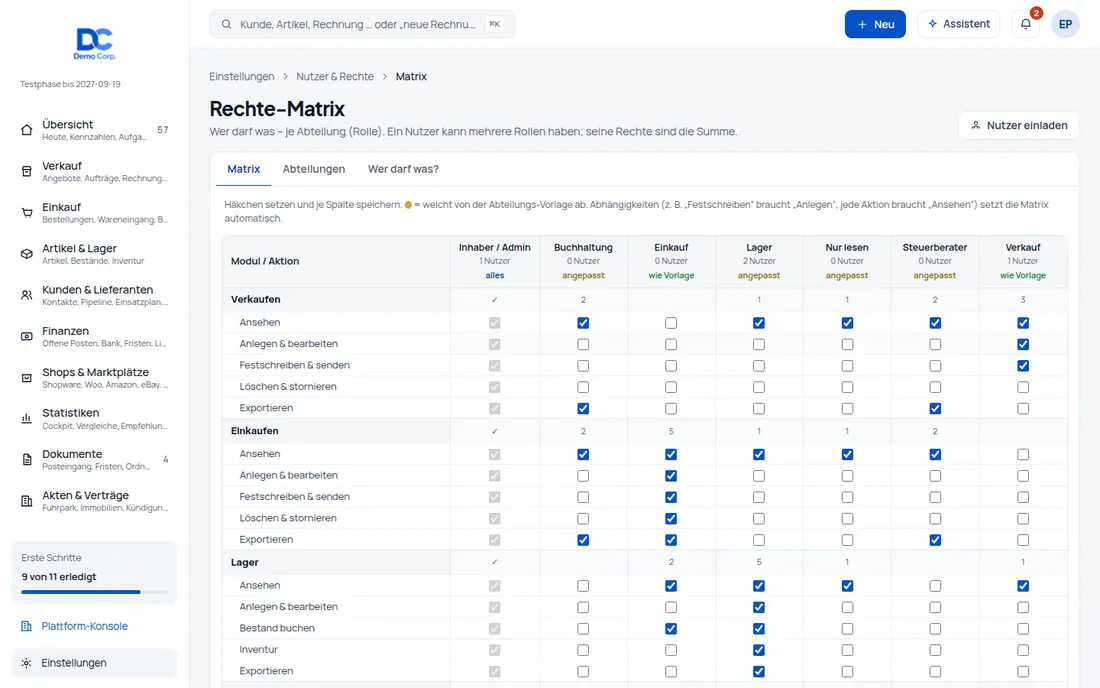Open the EP user avatar
The height and width of the screenshot is (688, 1100).
click(1065, 24)
